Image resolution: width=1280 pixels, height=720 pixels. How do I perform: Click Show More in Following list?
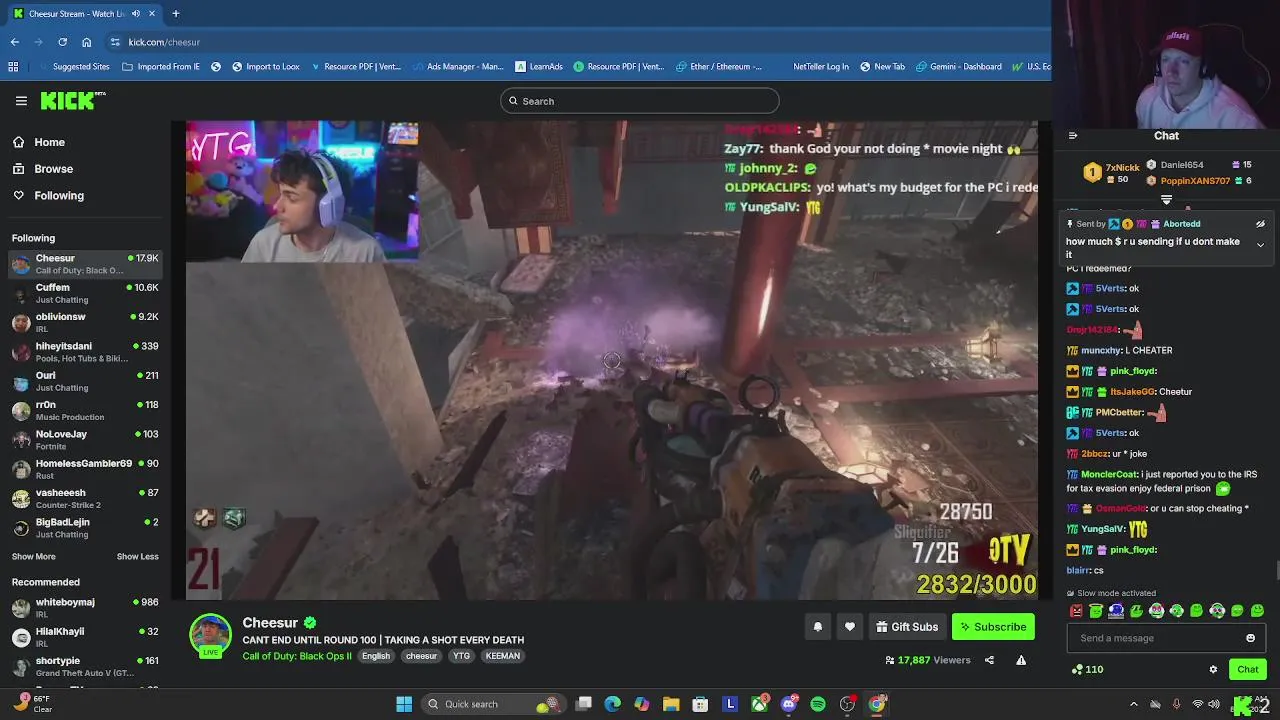point(34,557)
